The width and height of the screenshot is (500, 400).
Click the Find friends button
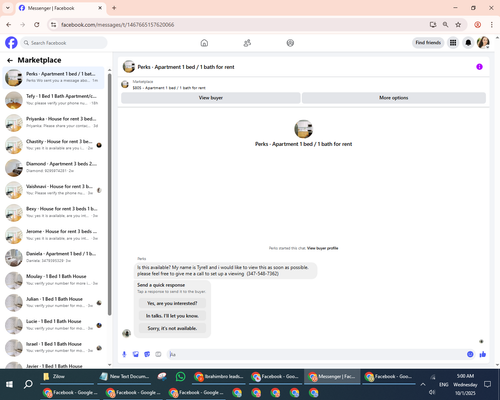click(x=428, y=43)
